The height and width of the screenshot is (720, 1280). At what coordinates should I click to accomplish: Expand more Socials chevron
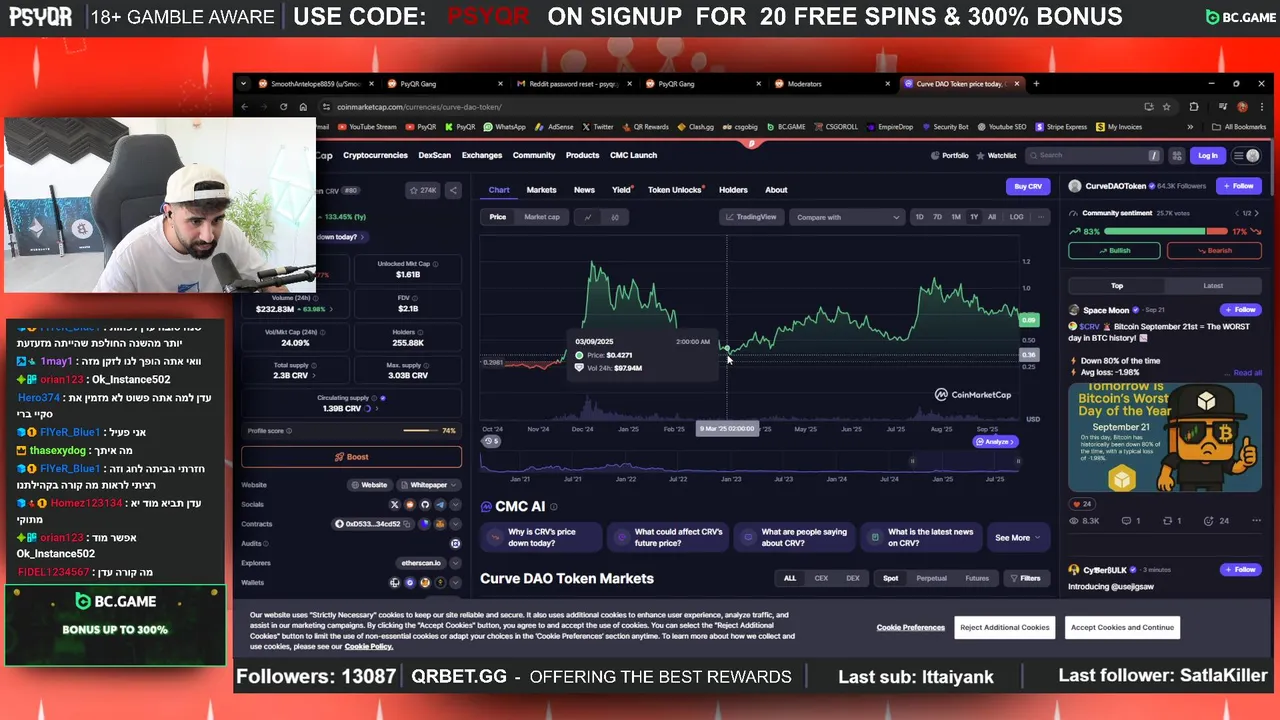coord(455,504)
